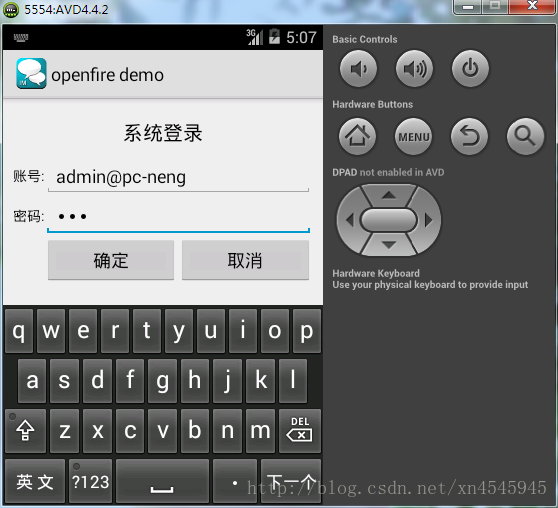
Task: Tap the x key
Action: (97, 431)
